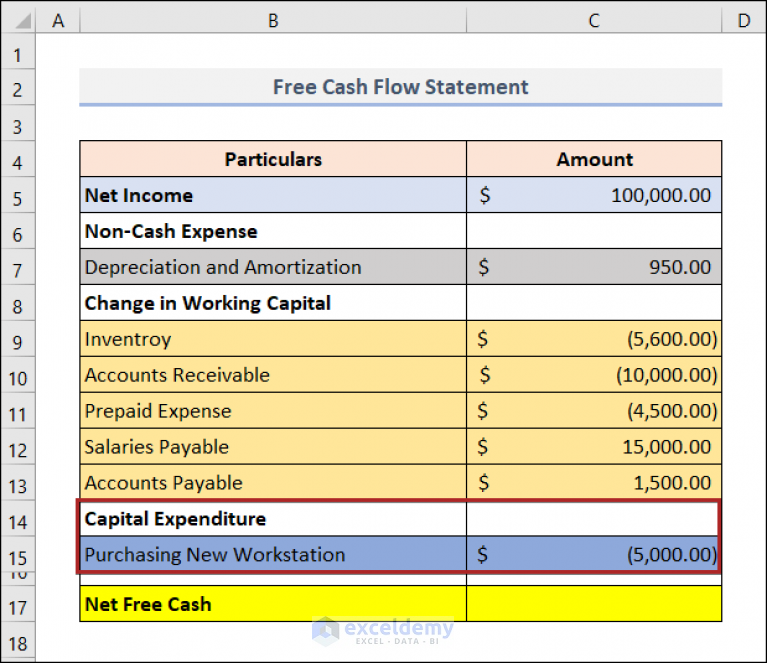Select column C header
767x663 pixels.
[594, 18]
